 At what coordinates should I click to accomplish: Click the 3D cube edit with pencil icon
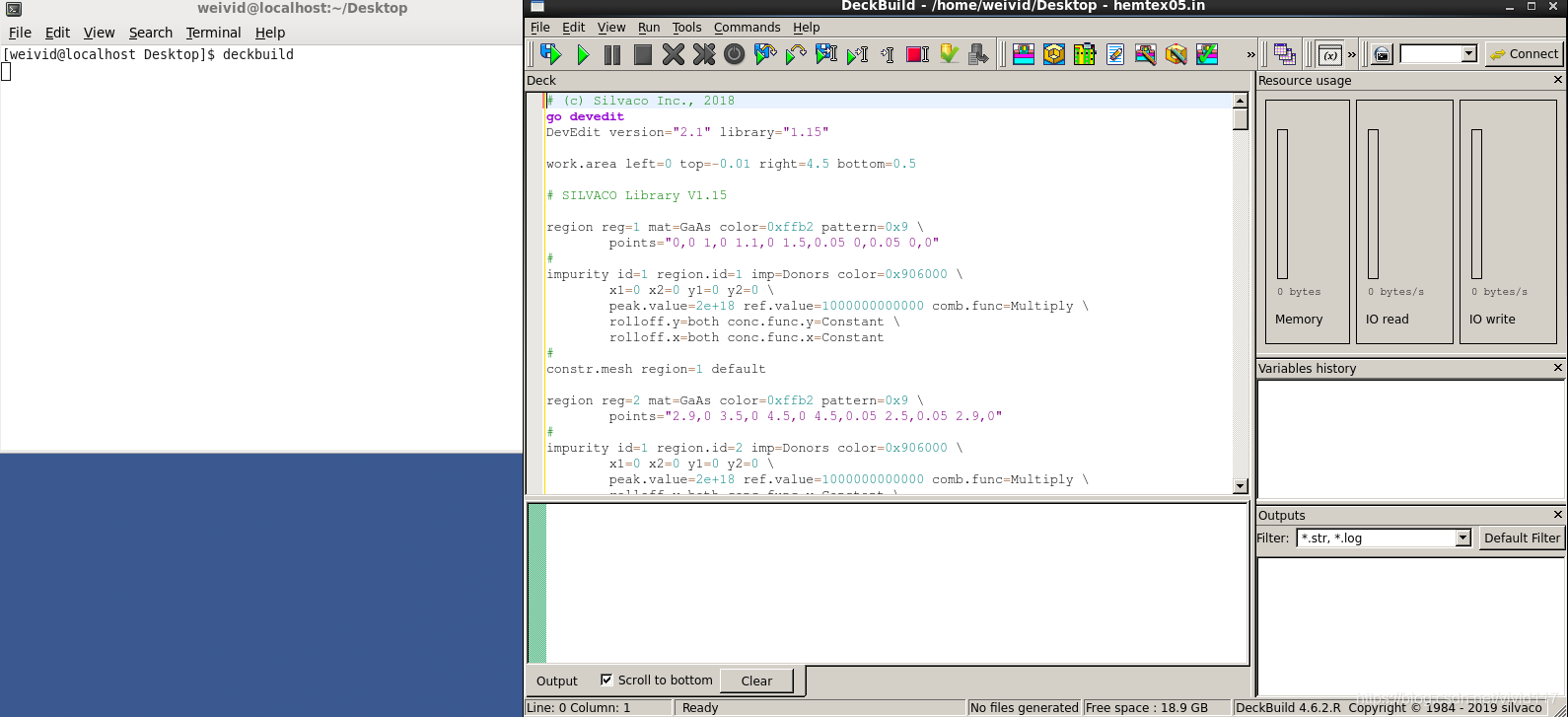(x=1176, y=54)
